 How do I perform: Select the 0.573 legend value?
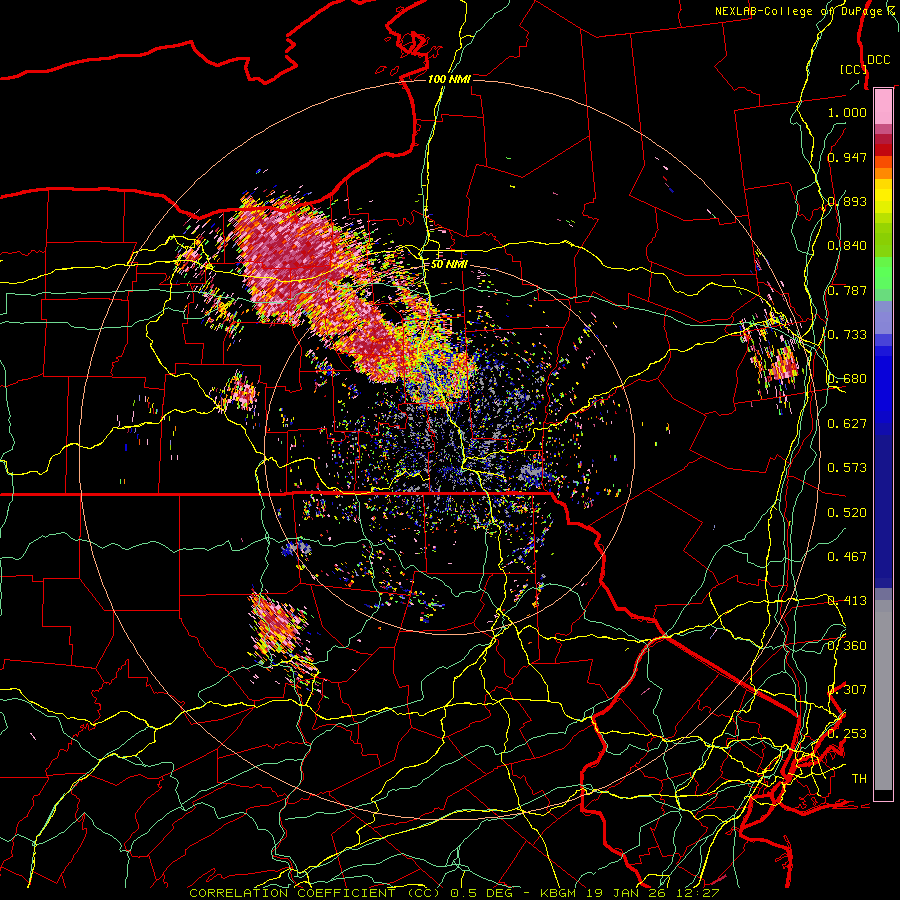pos(847,468)
